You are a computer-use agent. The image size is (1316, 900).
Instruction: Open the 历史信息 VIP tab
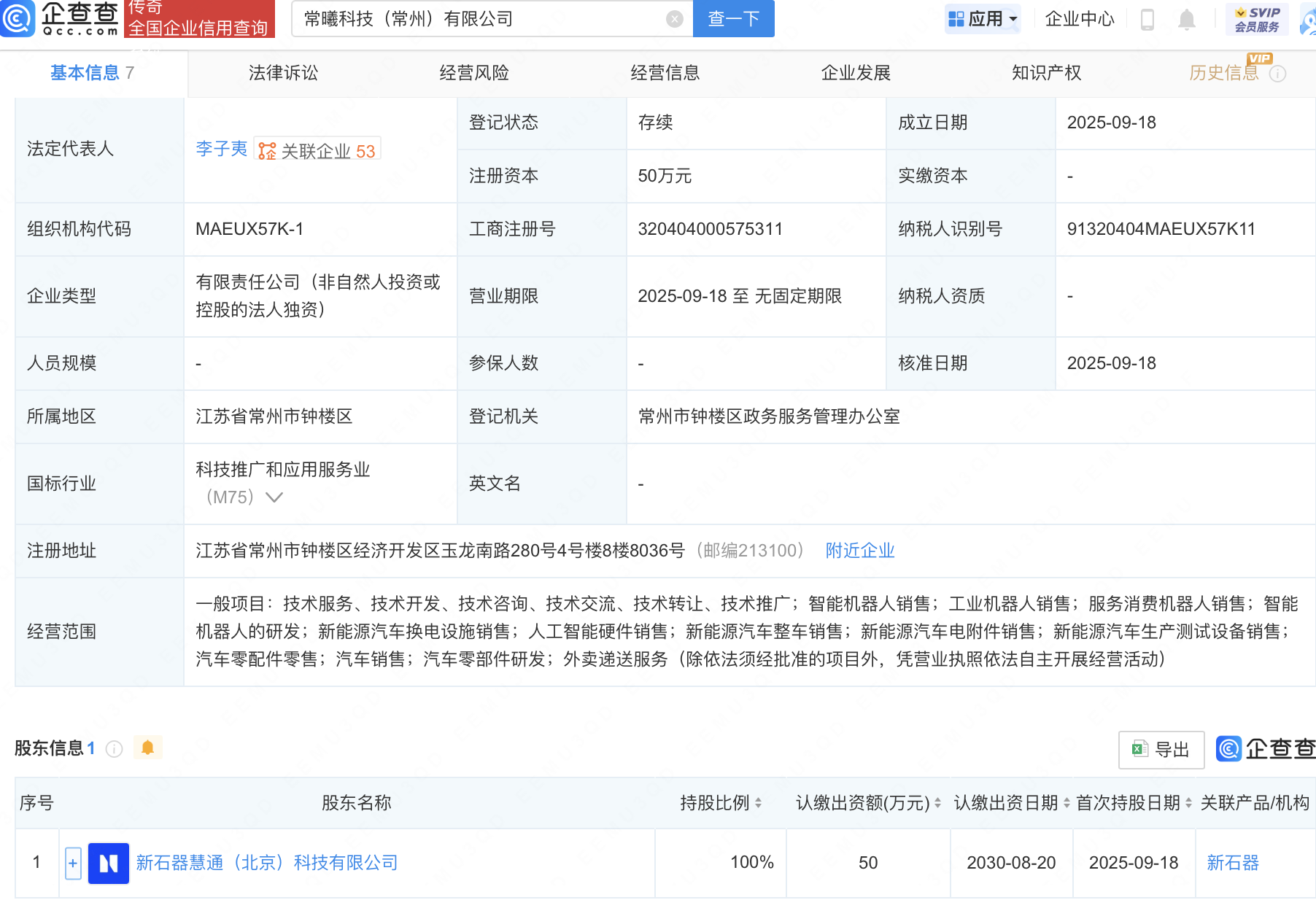[1224, 73]
